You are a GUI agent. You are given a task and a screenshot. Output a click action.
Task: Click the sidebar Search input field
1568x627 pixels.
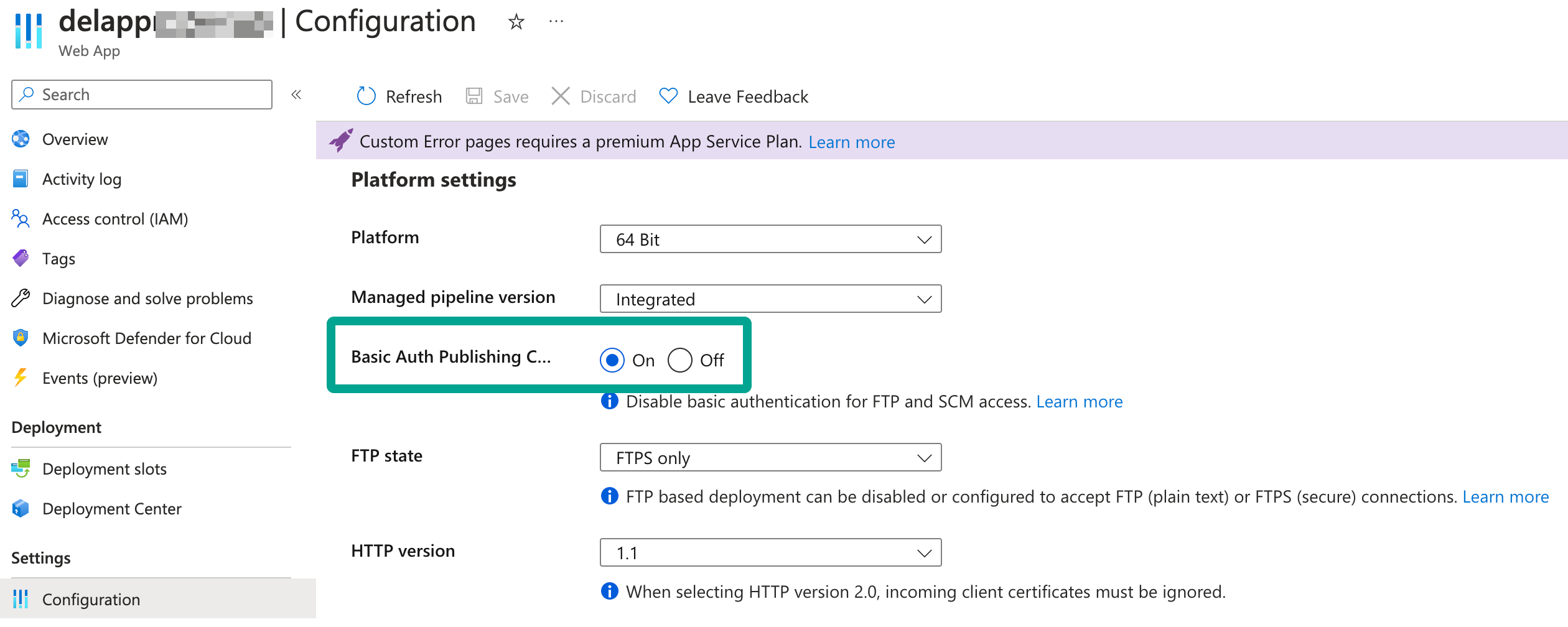(149, 95)
